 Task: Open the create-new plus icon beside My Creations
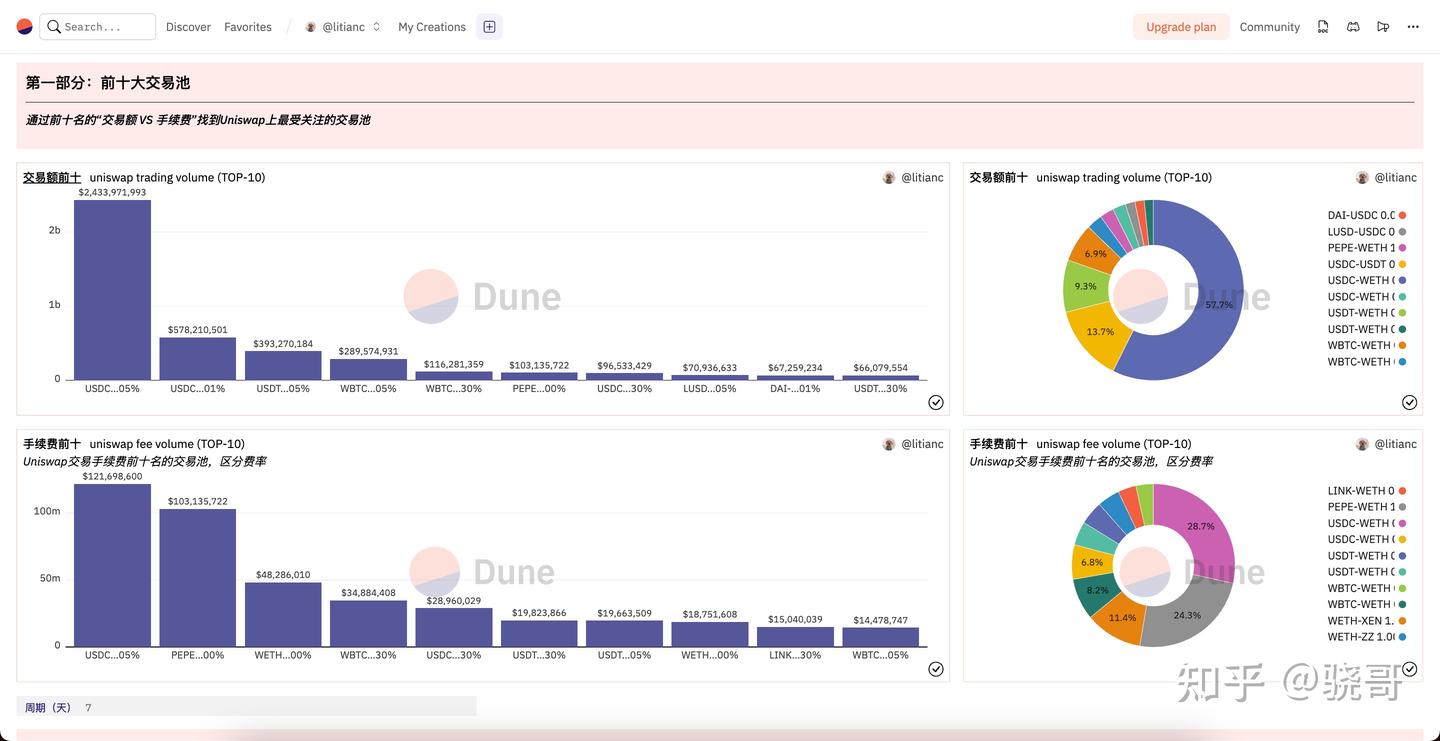coord(489,27)
